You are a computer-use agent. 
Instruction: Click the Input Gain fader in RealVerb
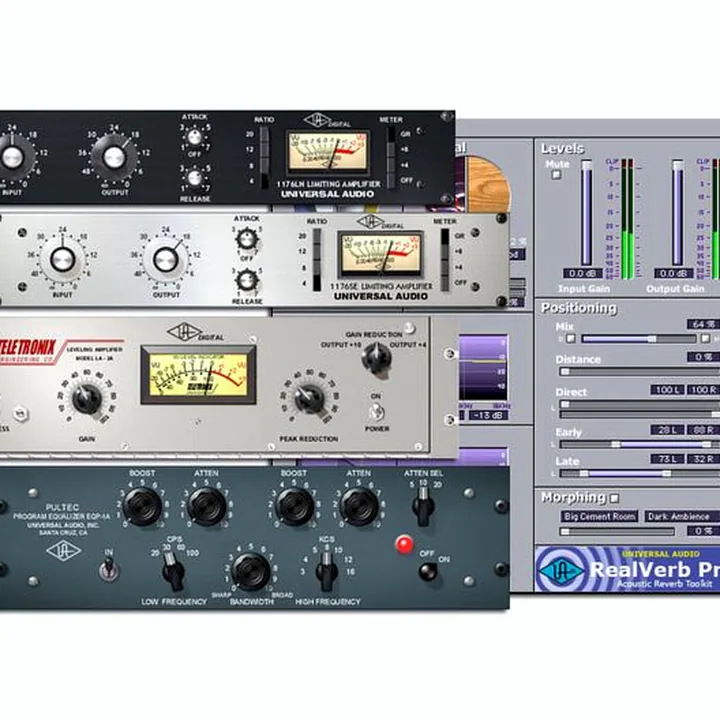[x=586, y=213]
